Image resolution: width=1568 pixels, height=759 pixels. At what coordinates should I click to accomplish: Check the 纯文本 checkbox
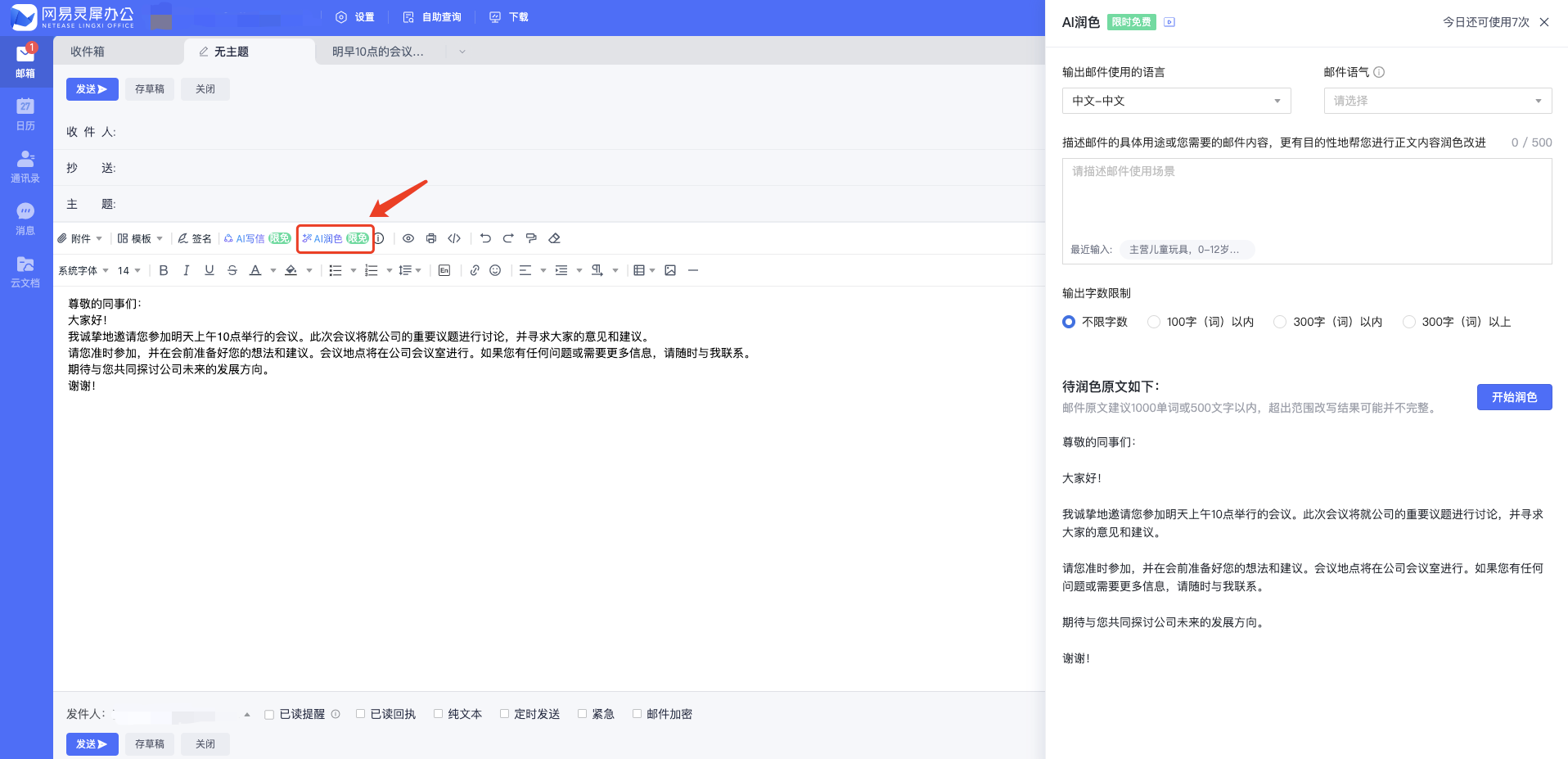(x=438, y=714)
